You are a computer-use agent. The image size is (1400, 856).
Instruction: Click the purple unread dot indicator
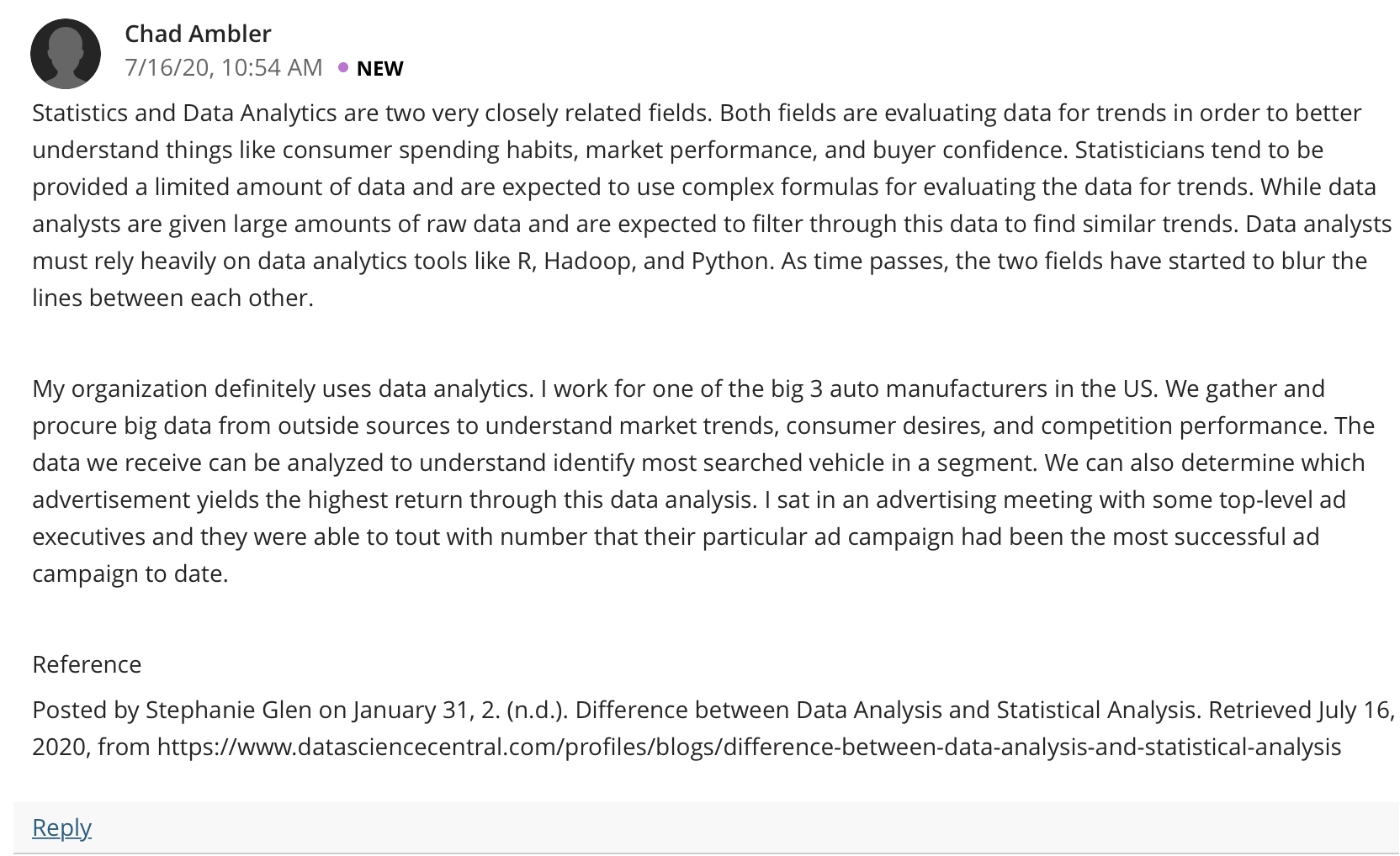343,67
